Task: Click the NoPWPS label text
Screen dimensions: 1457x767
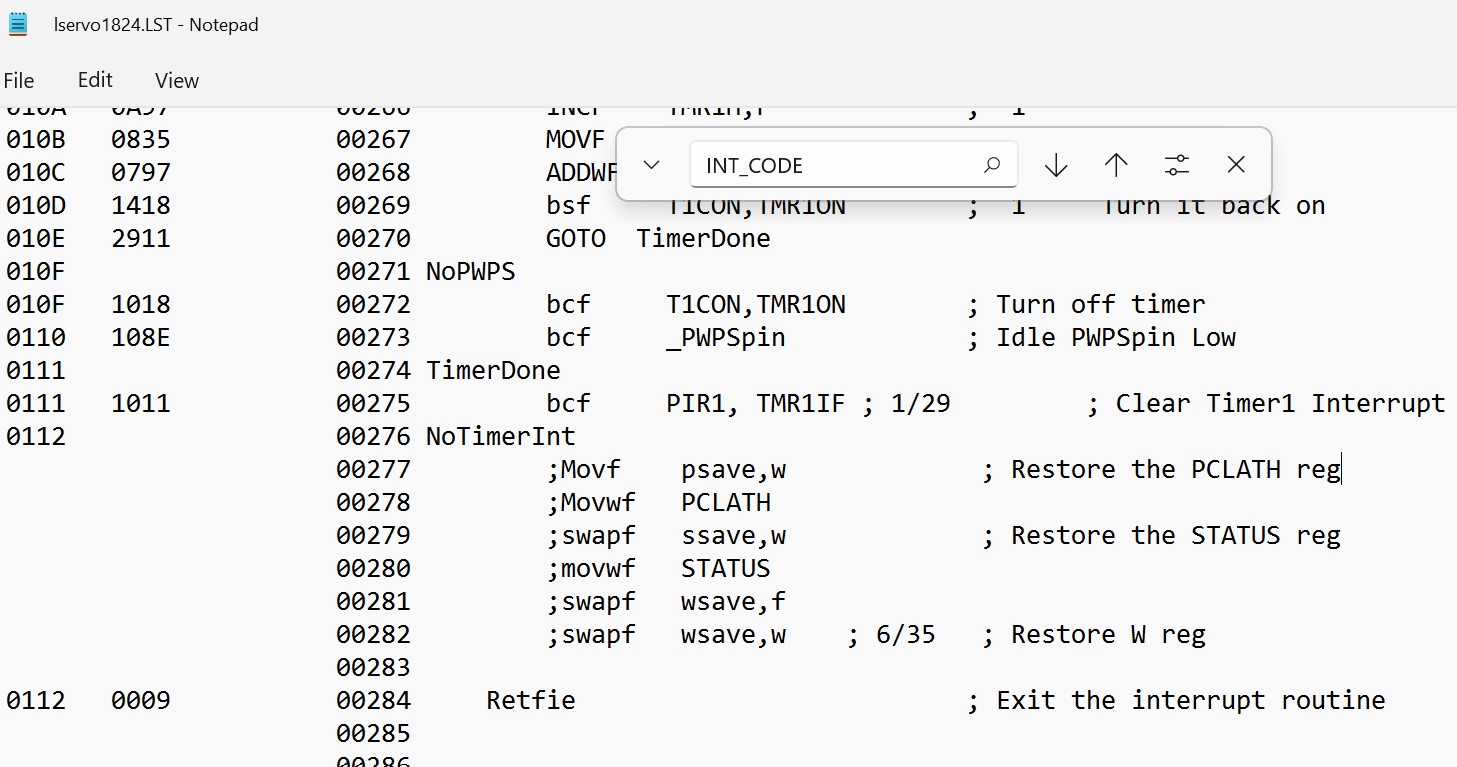Action: point(470,271)
